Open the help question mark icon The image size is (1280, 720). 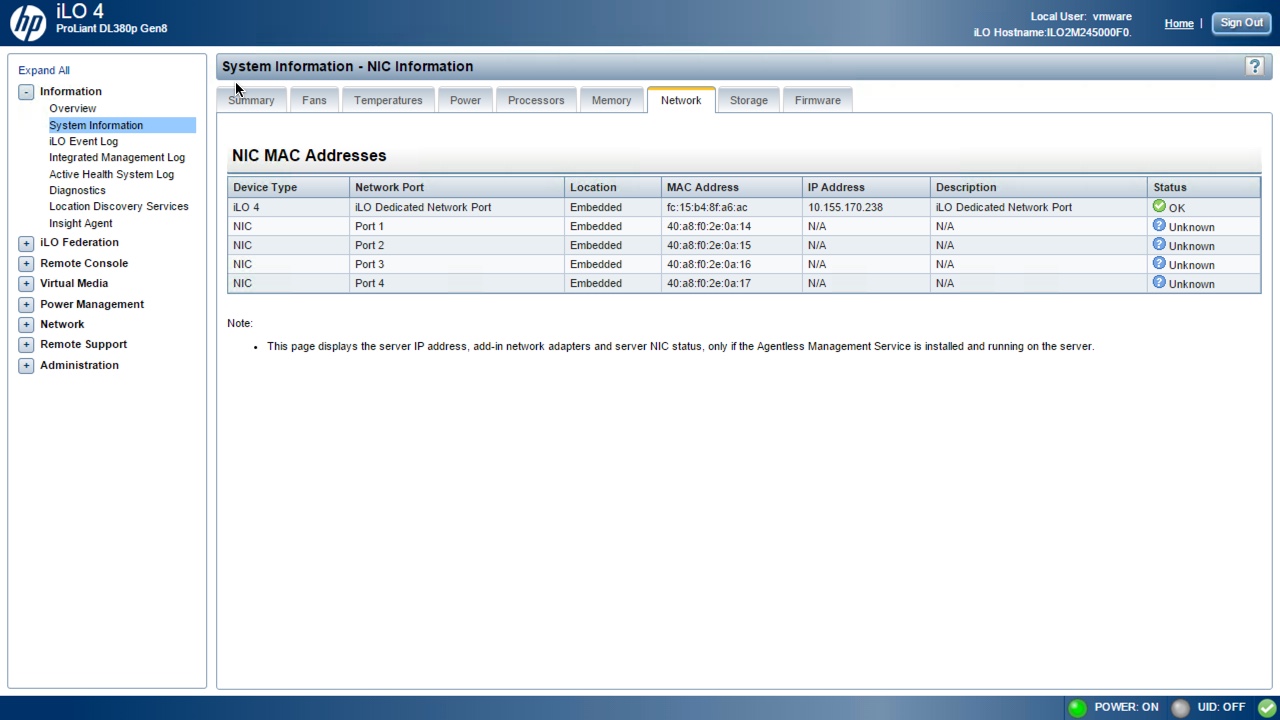(1254, 66)
